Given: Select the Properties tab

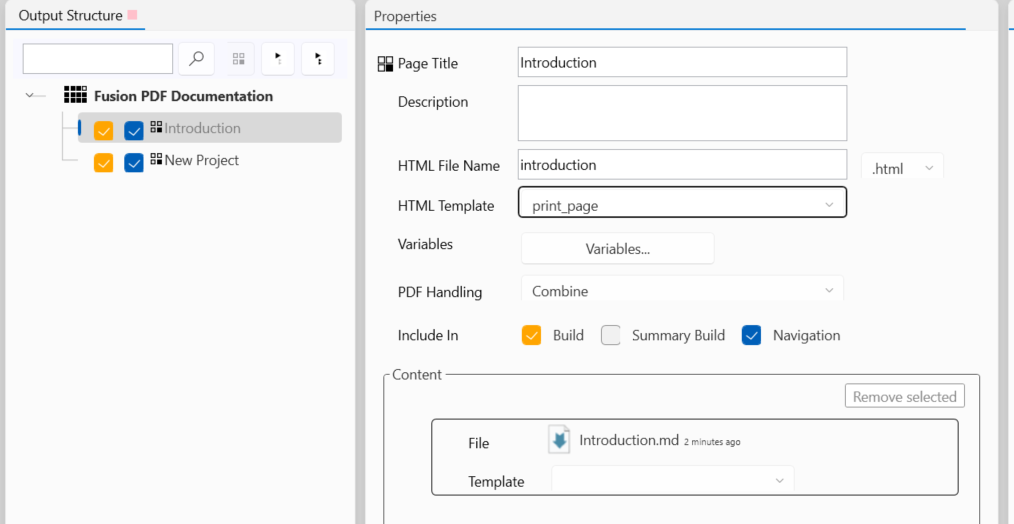Looking at the screenshot, I should 405,16.
